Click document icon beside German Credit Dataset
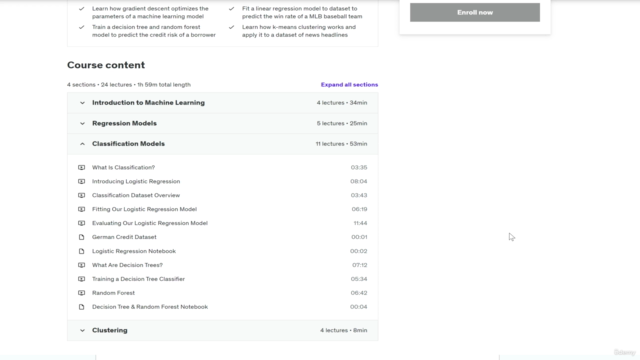Image resolution: width=640 pixels, height=360 pixels. pos(82,237)
